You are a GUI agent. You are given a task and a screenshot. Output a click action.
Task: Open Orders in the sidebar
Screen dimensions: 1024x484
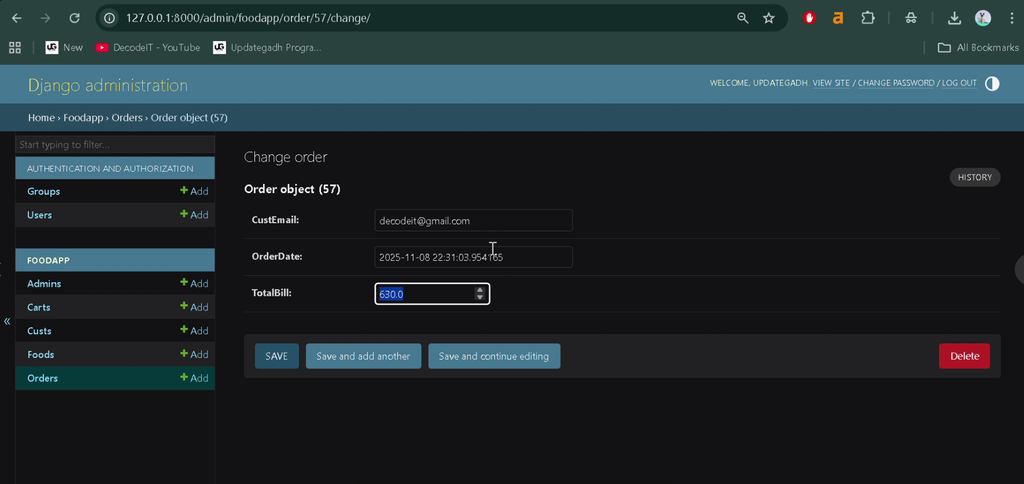click(x=42, y=378)
